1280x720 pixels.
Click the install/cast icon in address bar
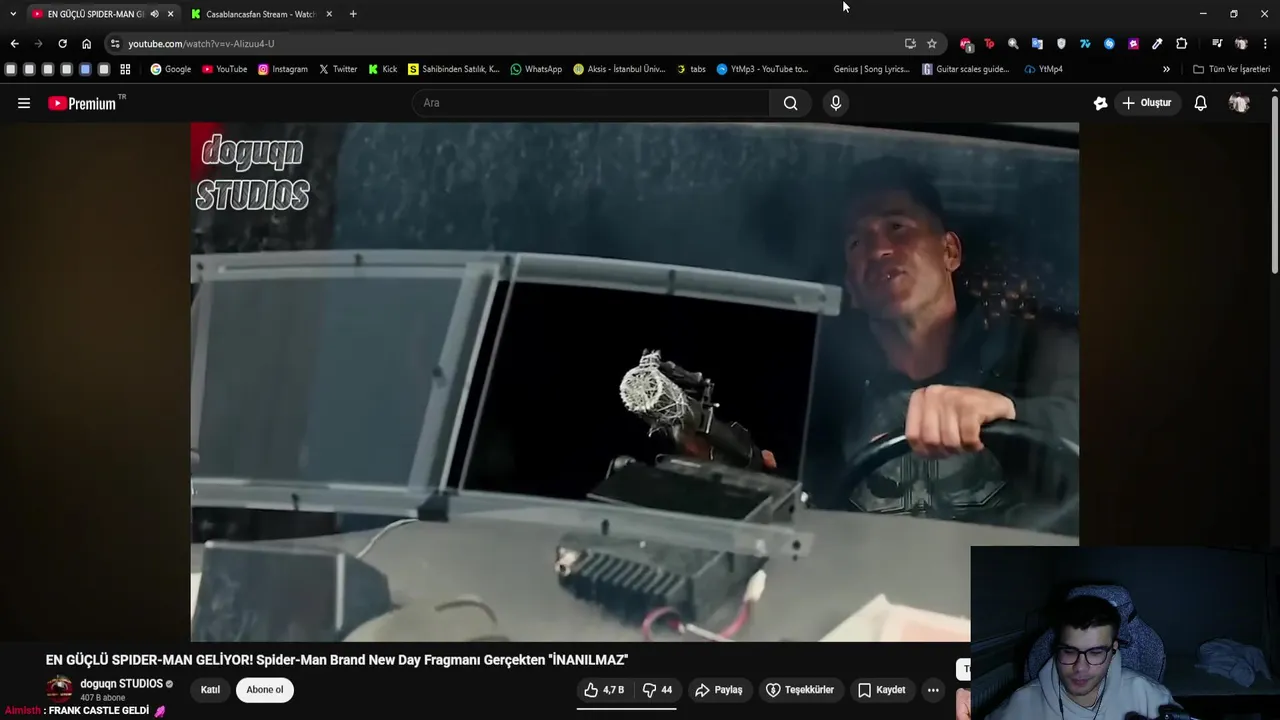click(909, 44)
